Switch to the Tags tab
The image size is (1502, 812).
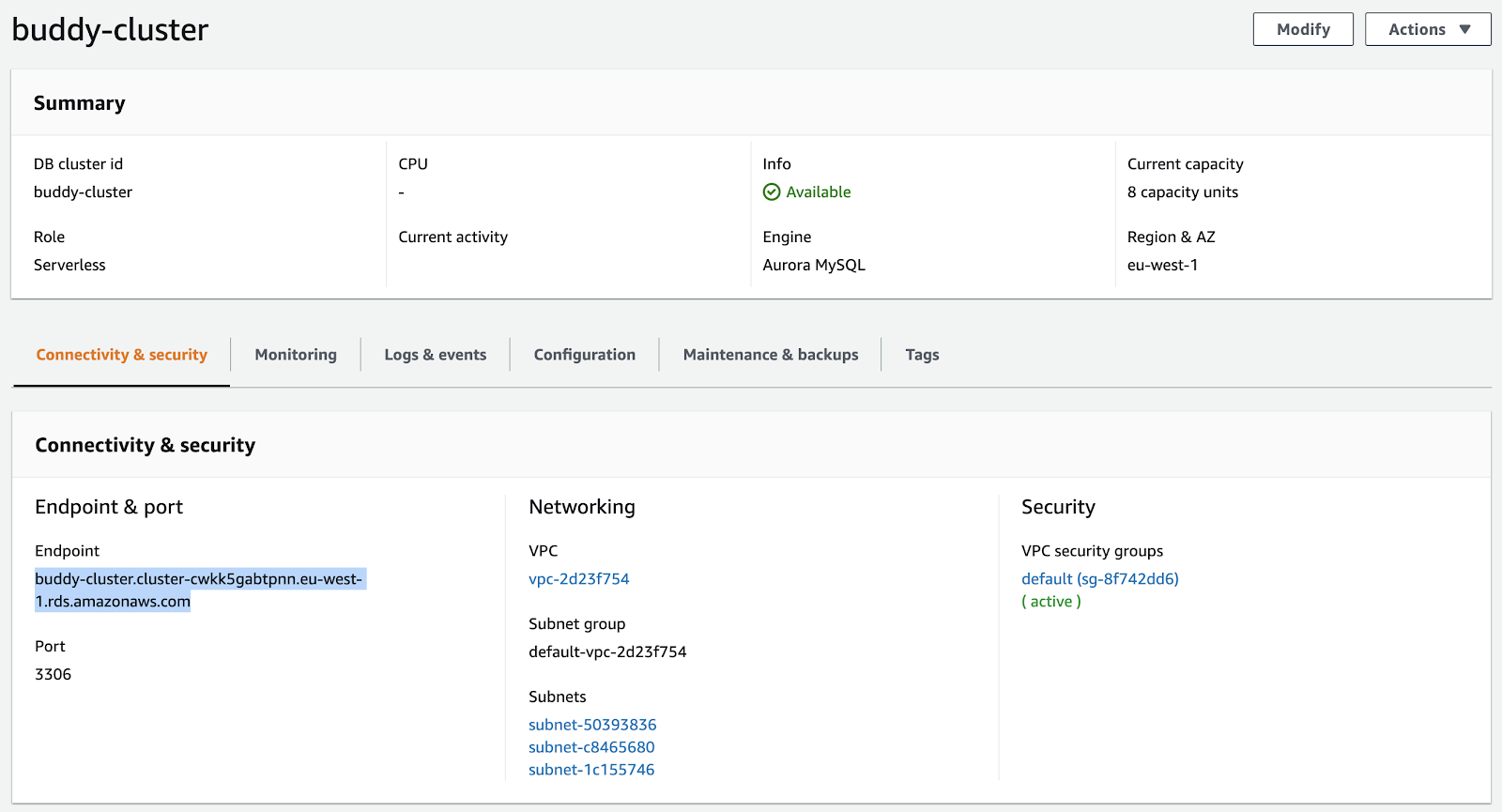click(x=922, y=355)
